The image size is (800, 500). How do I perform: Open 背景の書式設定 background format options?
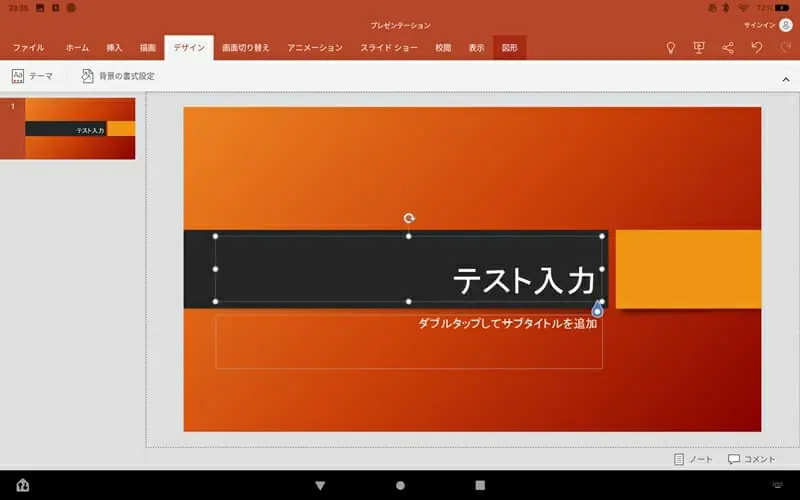118,76
